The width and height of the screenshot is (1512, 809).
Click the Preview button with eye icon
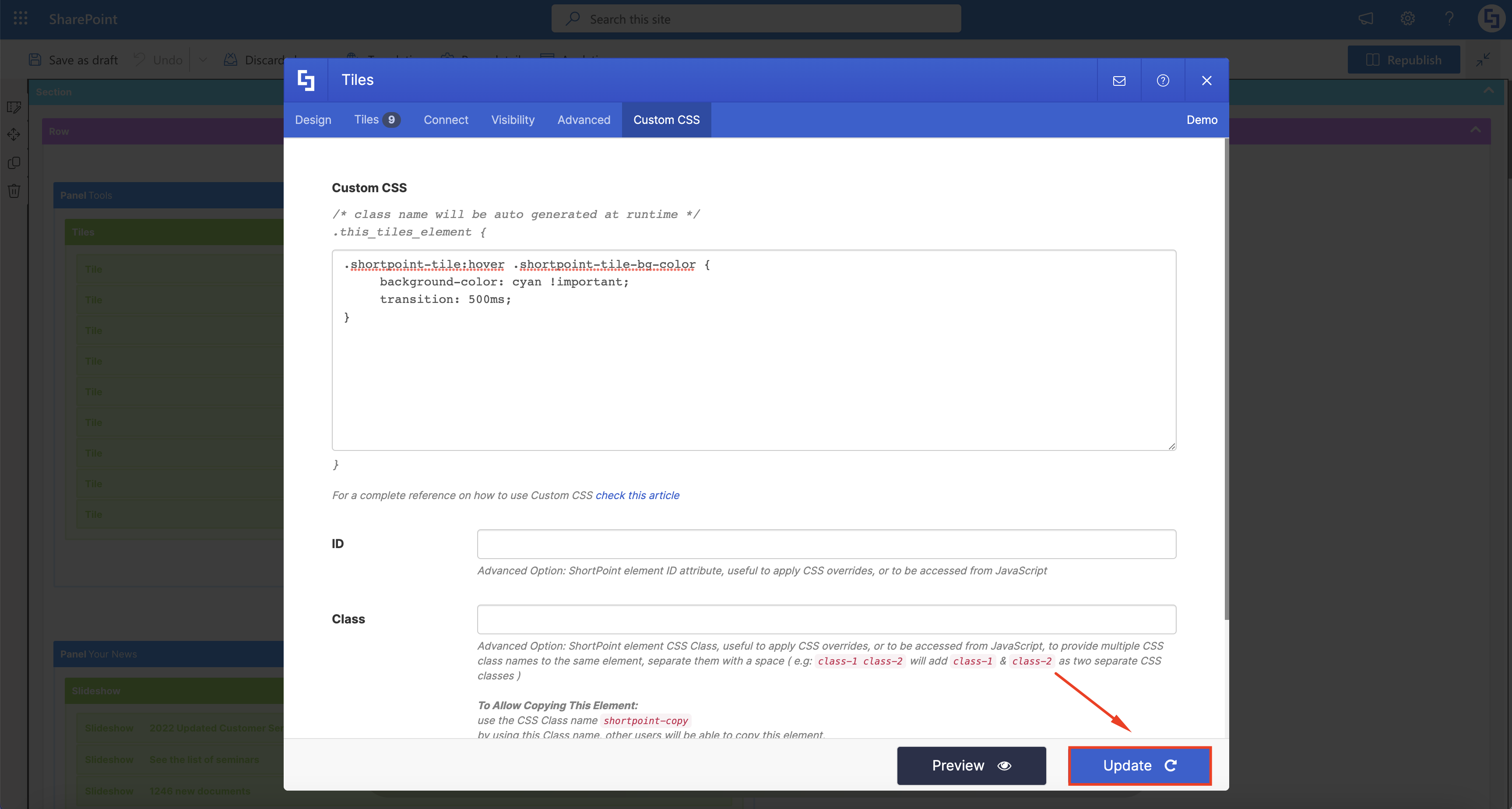(x=971, y=766)
